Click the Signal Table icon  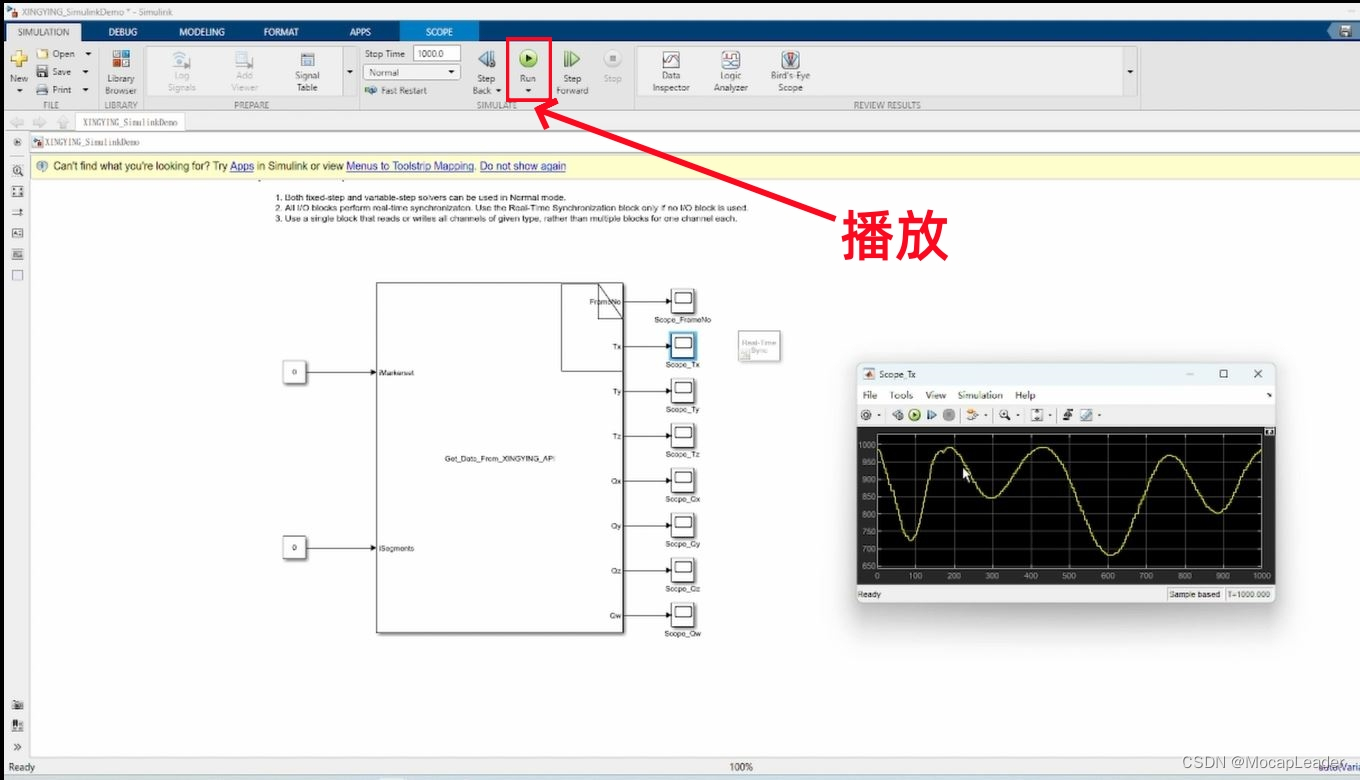(x=307, y=60)
